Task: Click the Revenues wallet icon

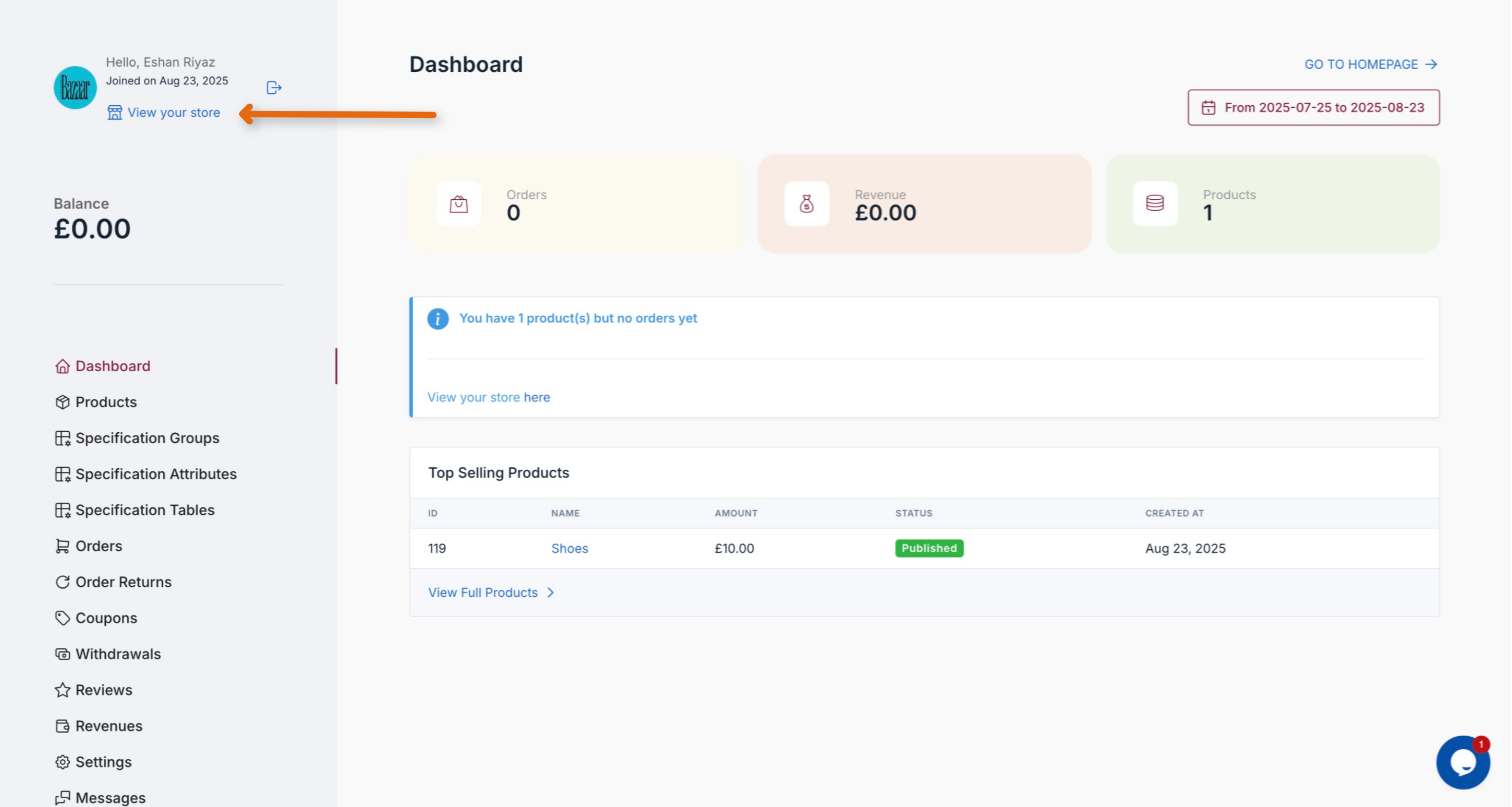Action: click(62, 726)
